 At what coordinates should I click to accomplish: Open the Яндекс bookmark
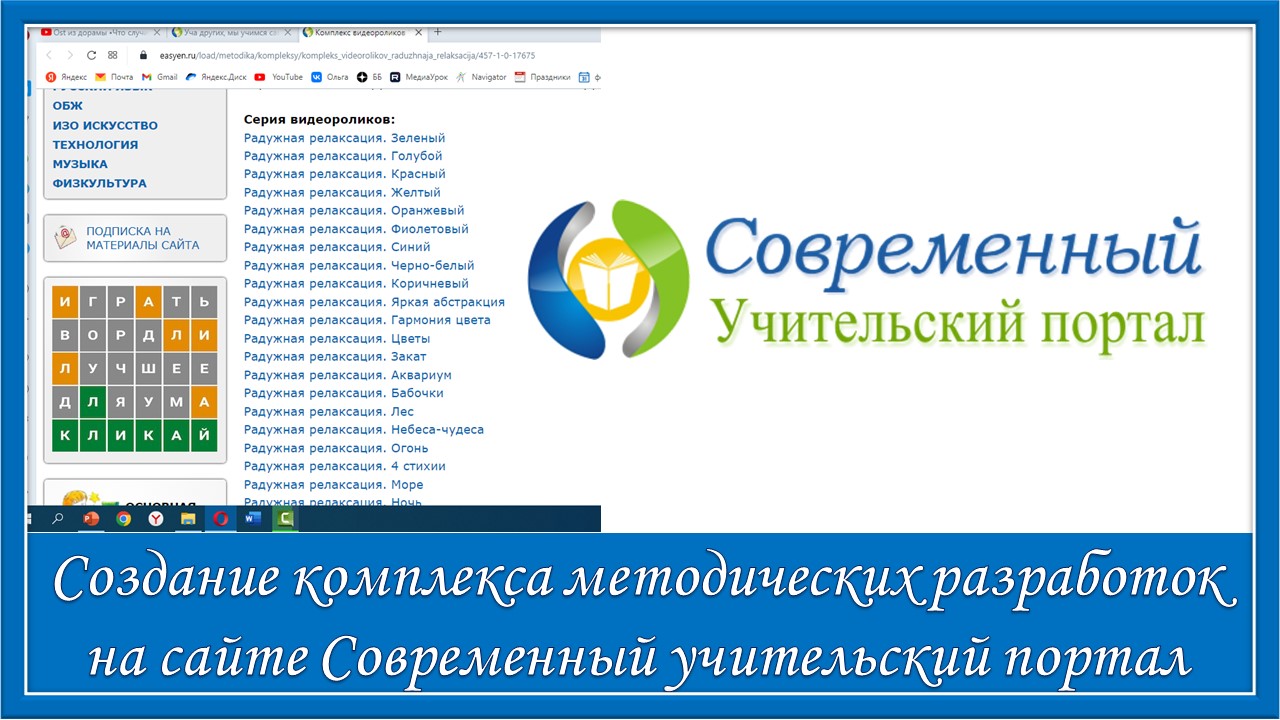(x=66, y=77)
